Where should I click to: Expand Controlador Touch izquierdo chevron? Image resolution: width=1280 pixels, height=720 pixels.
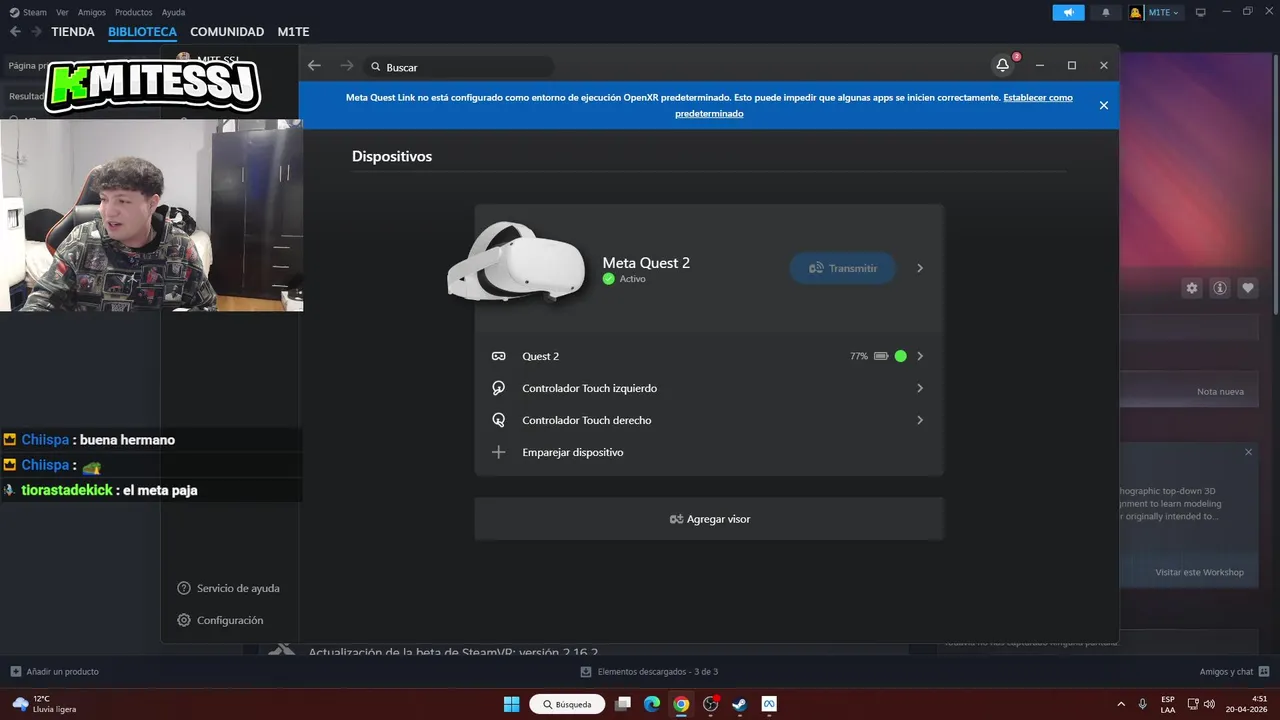click(920, 388)
